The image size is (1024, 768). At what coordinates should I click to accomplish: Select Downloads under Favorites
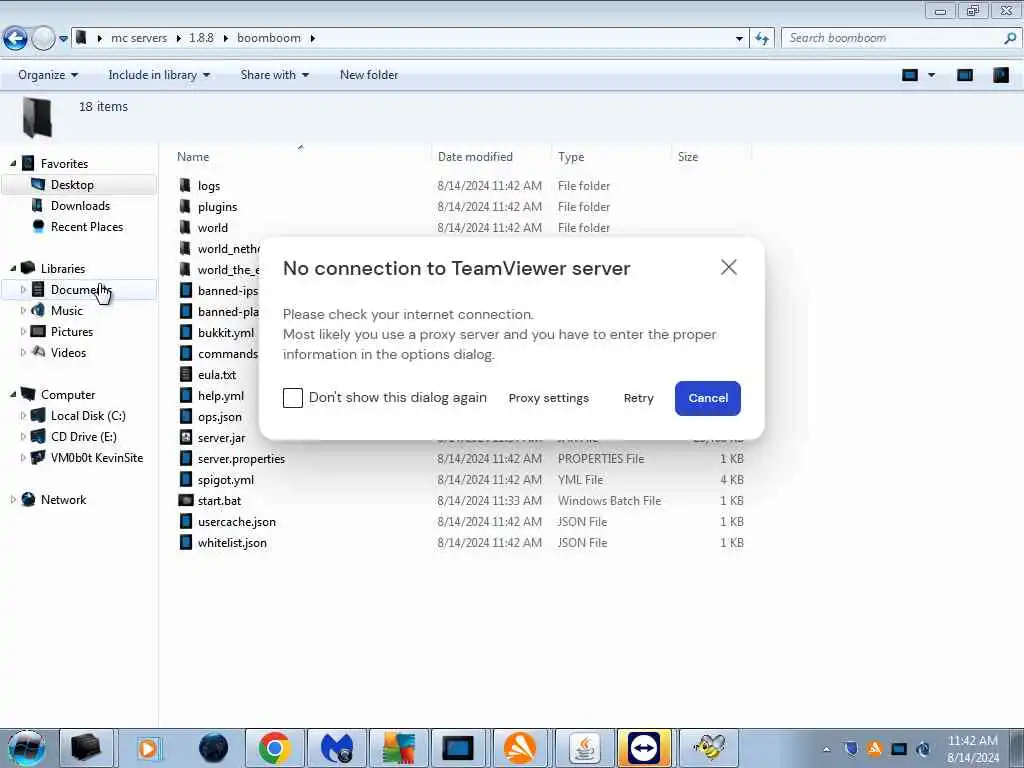(x=80, y=206)
